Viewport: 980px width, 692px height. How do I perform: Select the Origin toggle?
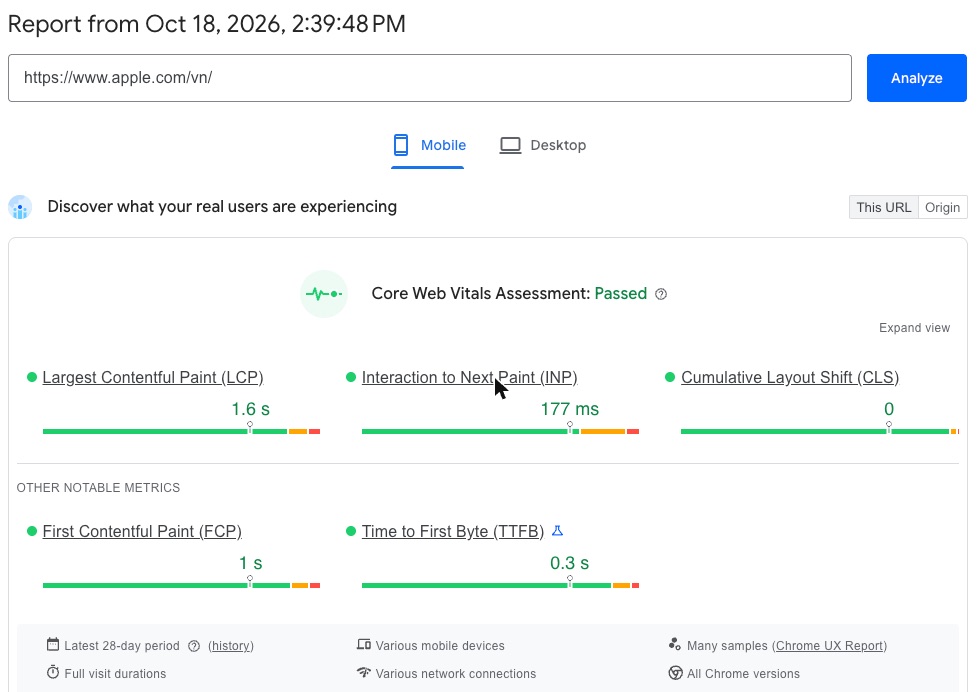click(x=942, y=208)
